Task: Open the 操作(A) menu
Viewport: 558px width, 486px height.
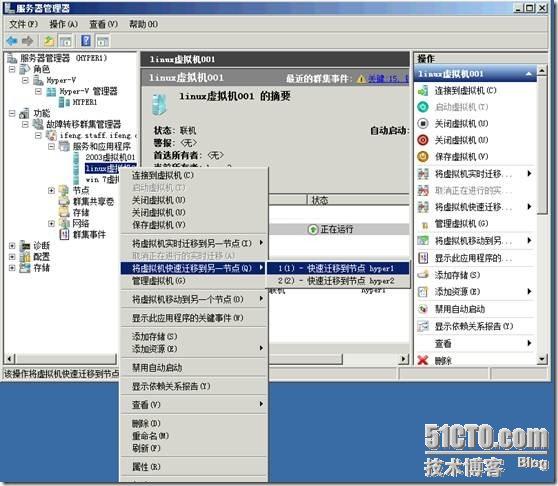Action: coord(63,24)
